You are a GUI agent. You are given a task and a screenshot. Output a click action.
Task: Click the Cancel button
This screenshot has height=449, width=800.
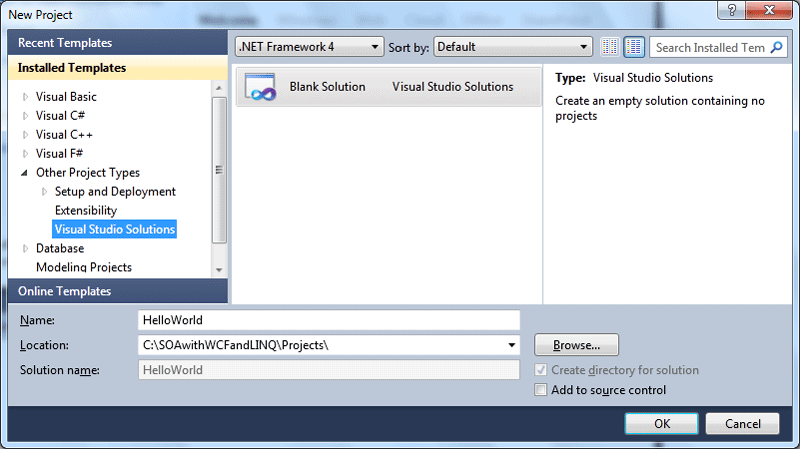coord(742,423)
